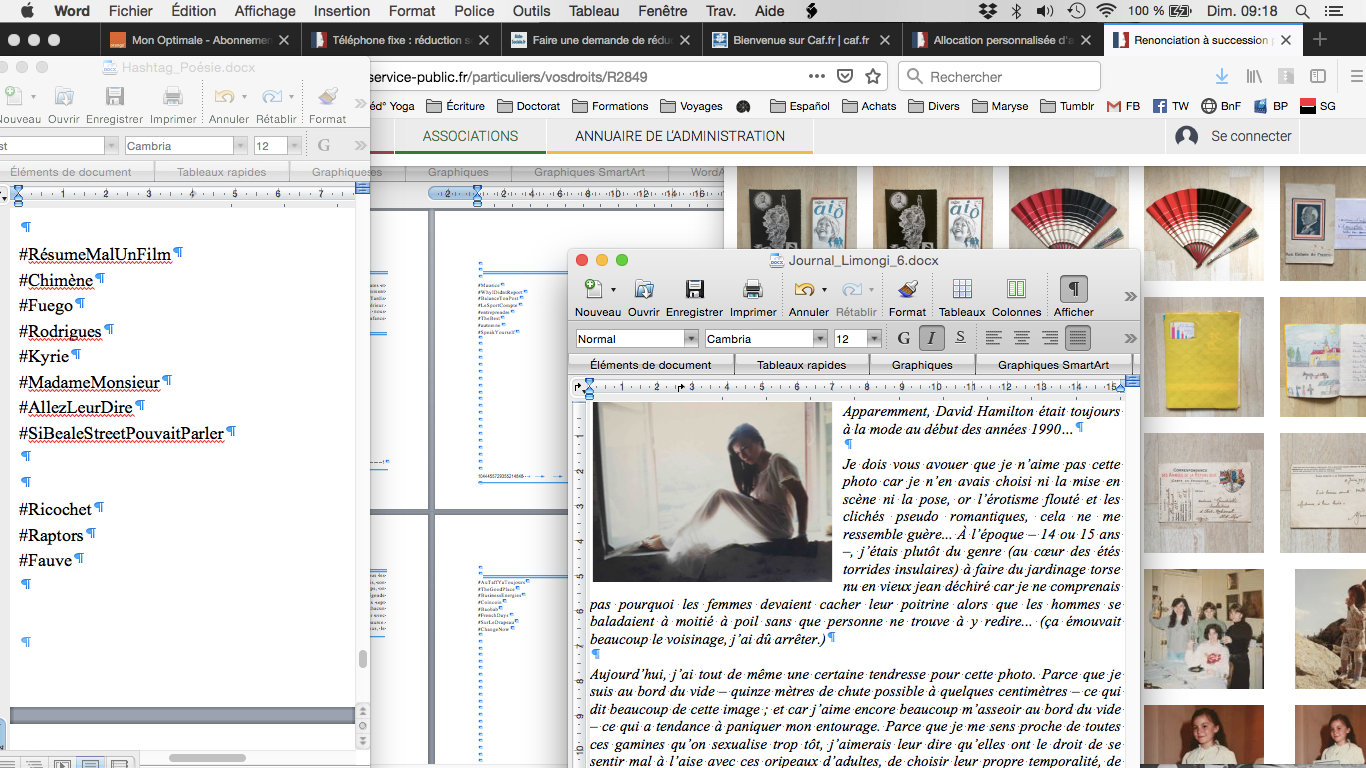This screenshot has width=1366, height=768.
Task: Open Cambria font dropdown in Journal_Limongi_6 window
Action: click(x=820, y=339)
